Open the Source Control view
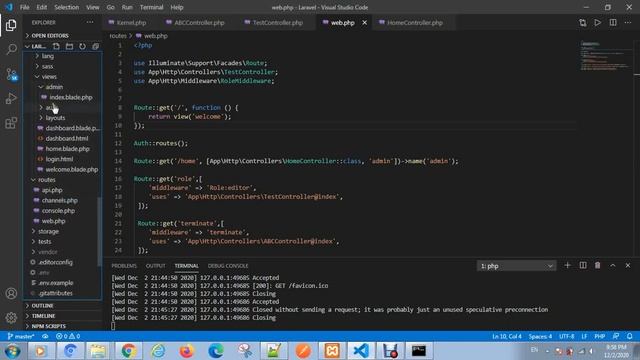The height and width of the screenshot is (360, 640). click(11, 74)
